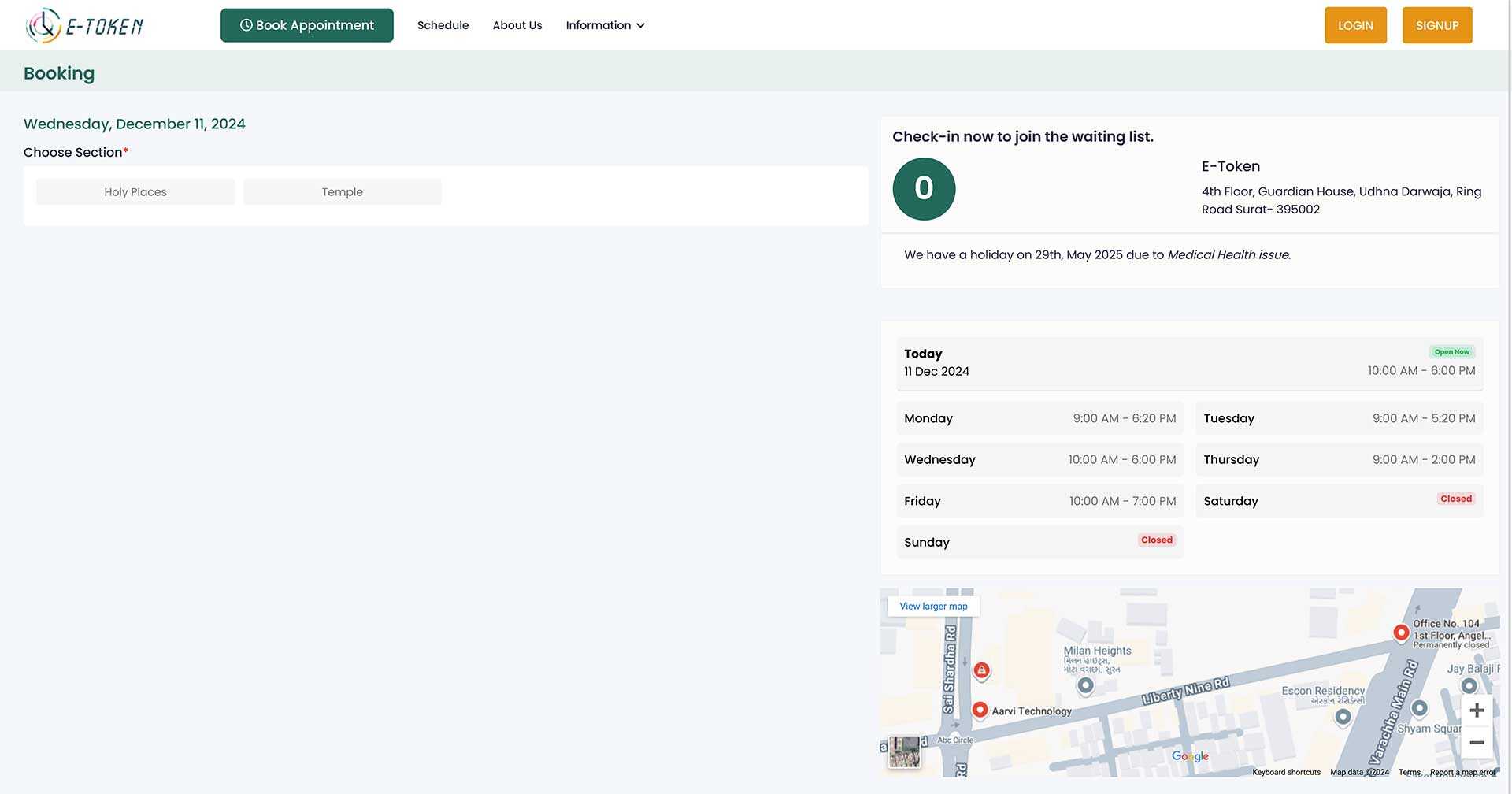Click the Book Appointment button
The image size is (1512, 794).
pyautogui.click(x=306, y=25)
